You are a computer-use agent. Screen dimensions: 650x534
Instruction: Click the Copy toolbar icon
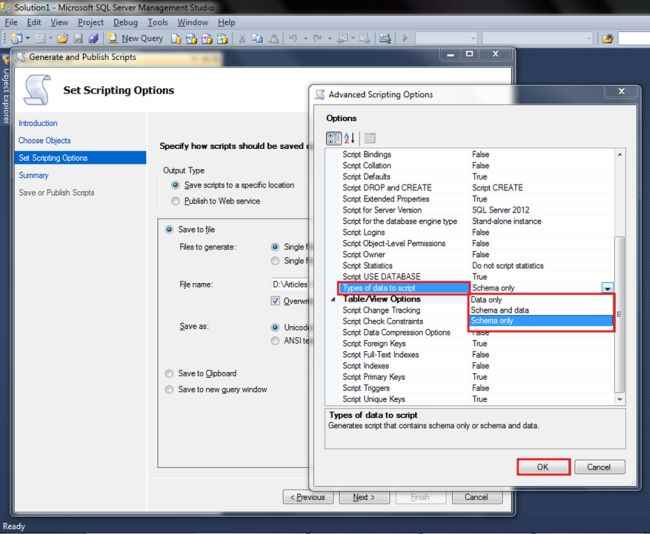point(257,39)
